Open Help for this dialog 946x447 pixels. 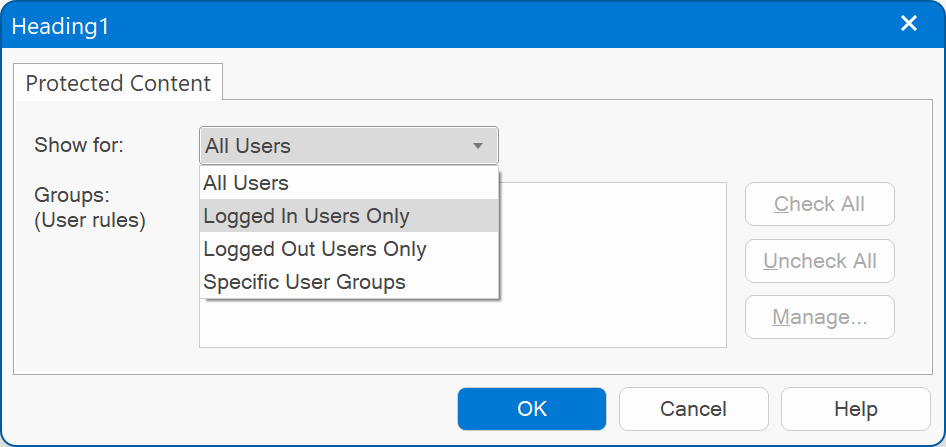tap(855, 409)
